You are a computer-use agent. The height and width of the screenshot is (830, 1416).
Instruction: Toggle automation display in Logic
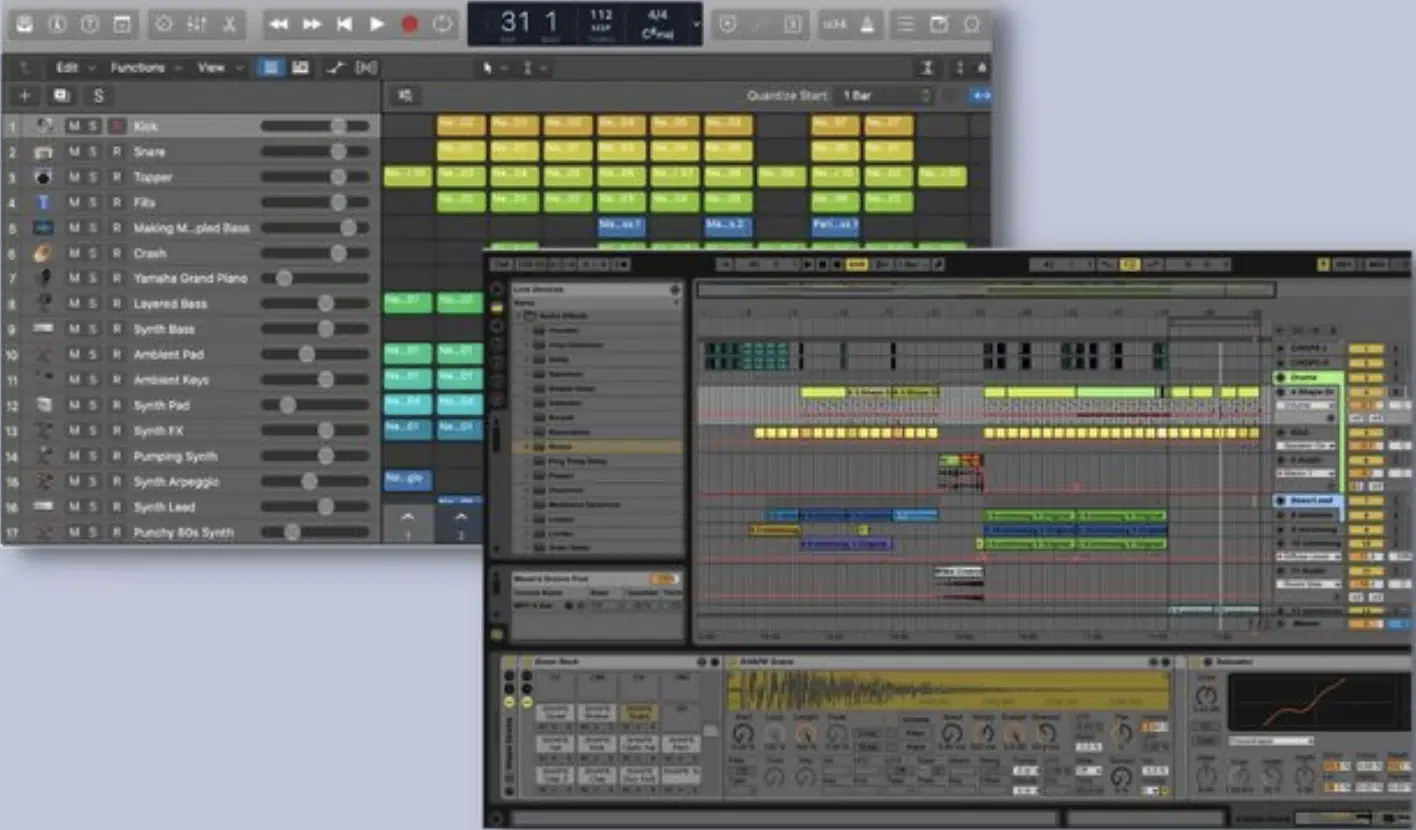[336, 68]
